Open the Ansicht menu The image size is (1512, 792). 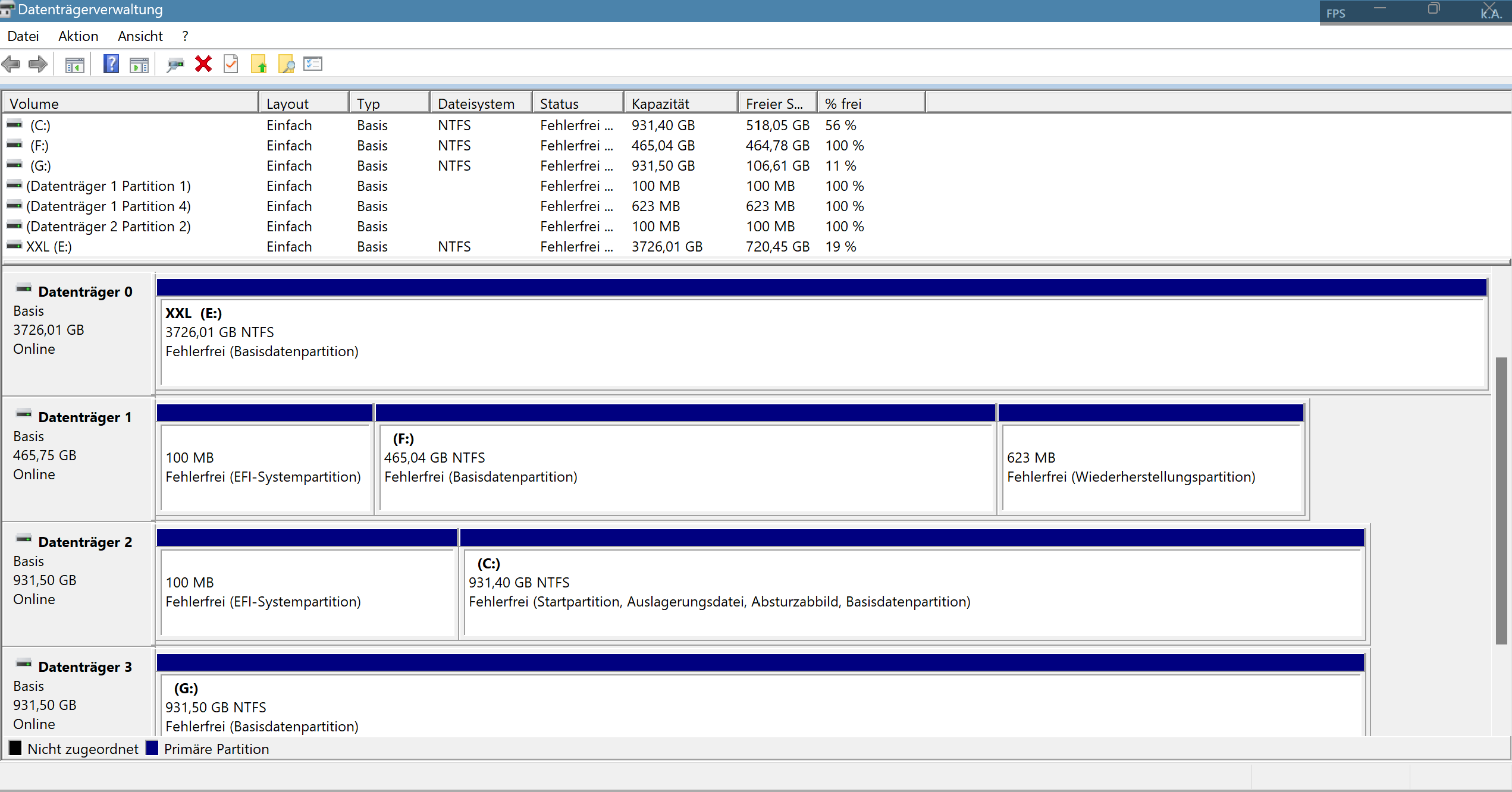pos(140,36)
